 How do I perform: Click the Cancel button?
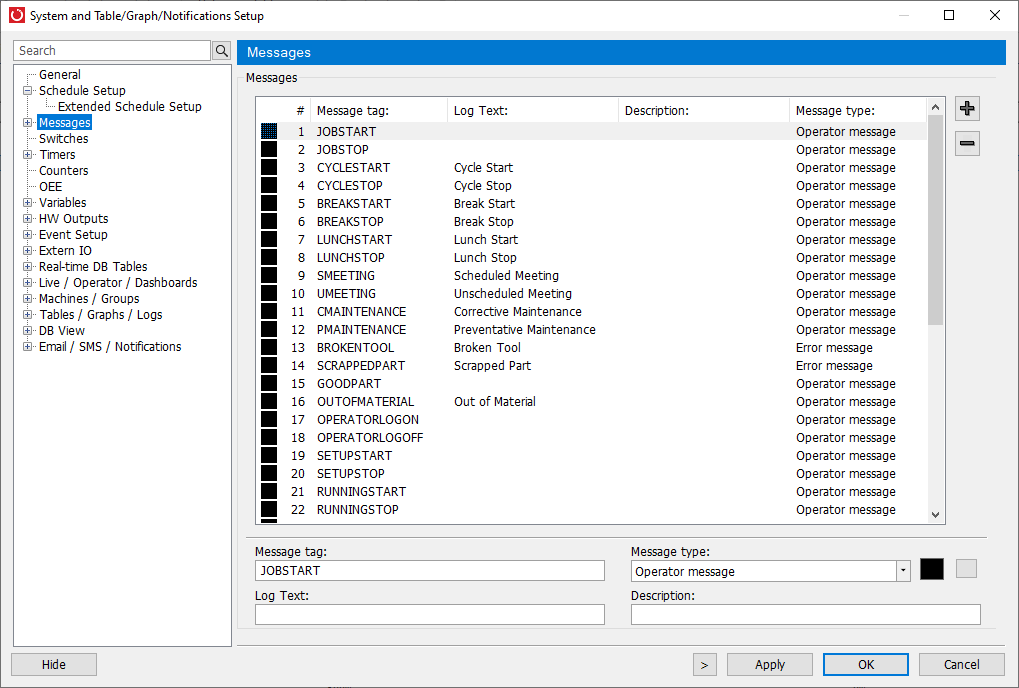(961, 665)
